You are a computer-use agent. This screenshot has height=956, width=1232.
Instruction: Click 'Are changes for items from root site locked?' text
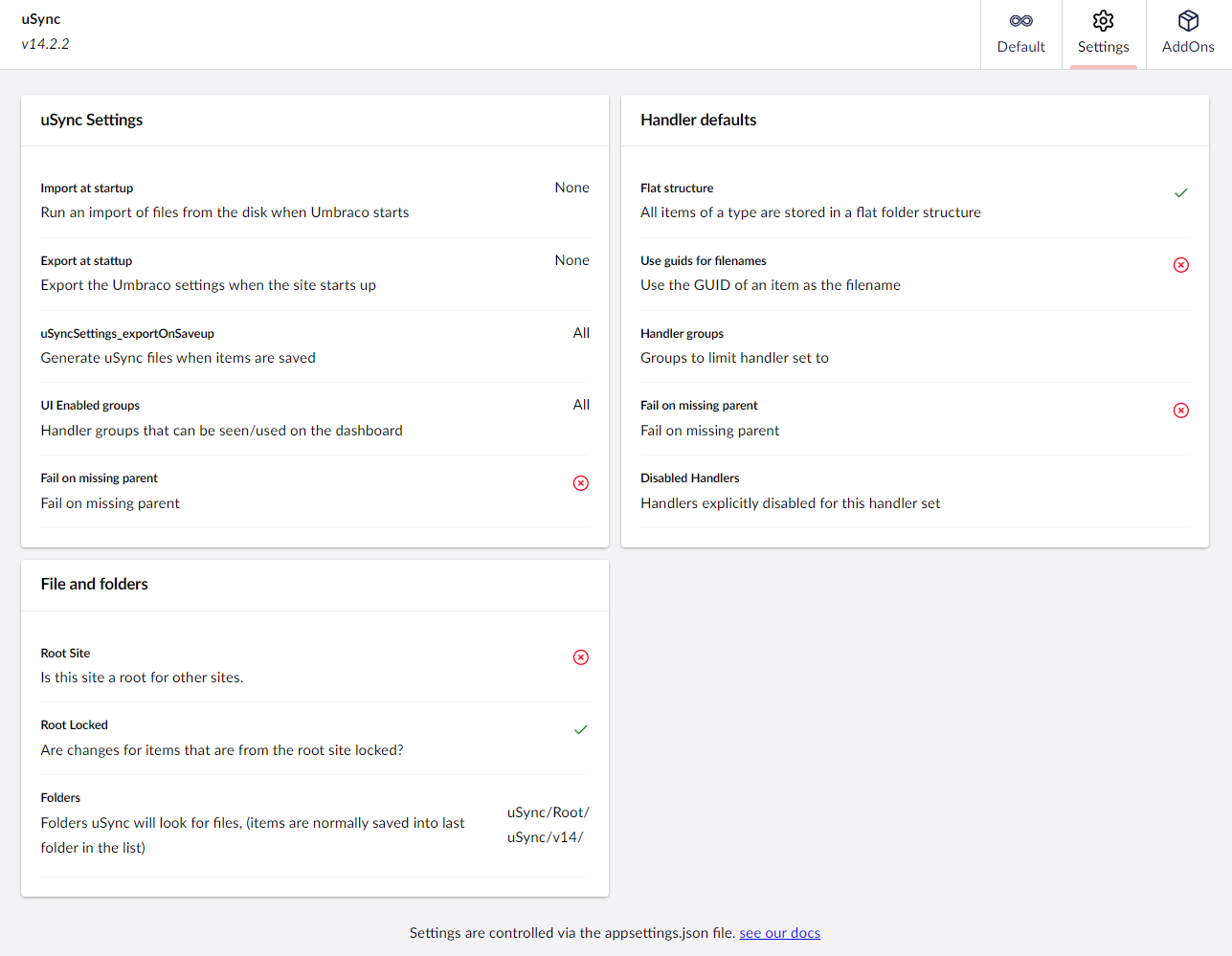(222, 750)
